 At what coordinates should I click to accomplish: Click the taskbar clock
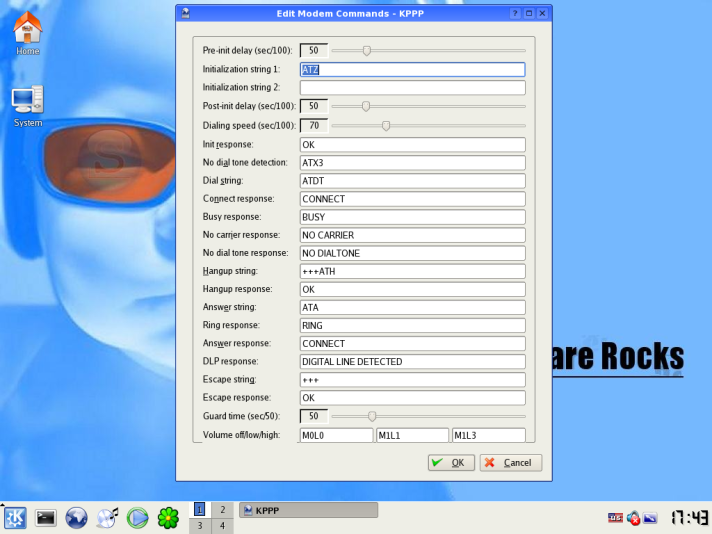689,518
